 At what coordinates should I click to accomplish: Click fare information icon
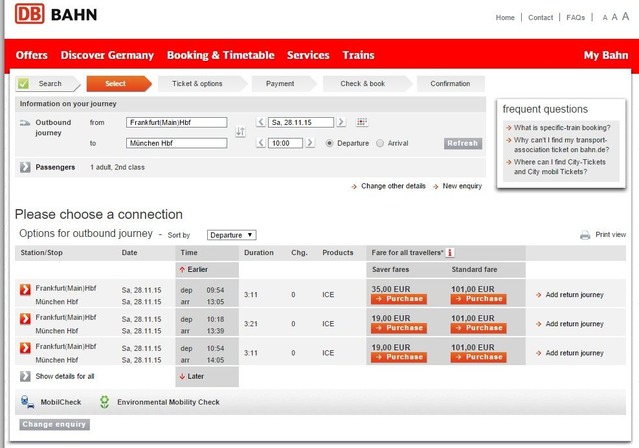[x=450, y=253]
